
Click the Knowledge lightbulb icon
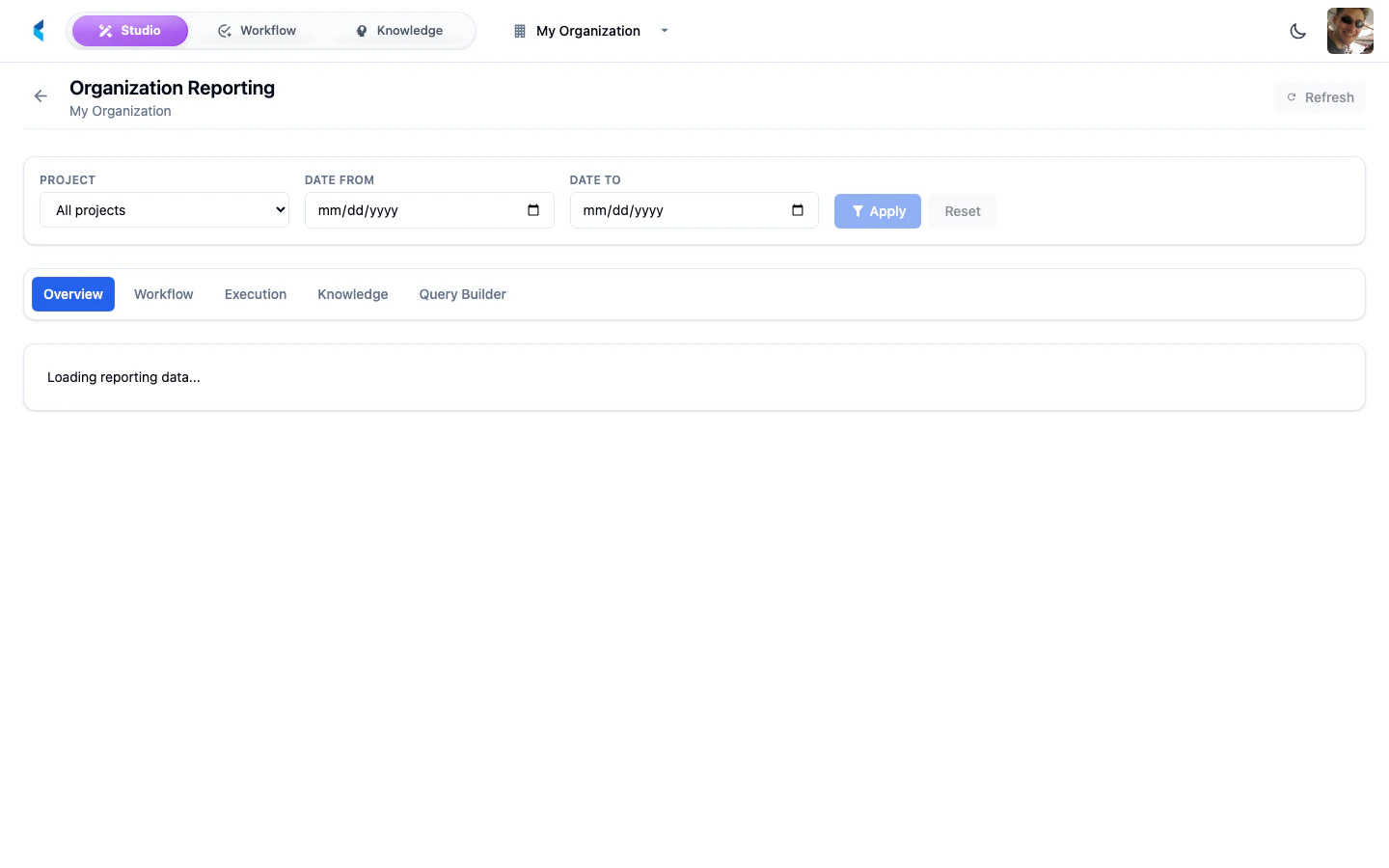point(361,30)
